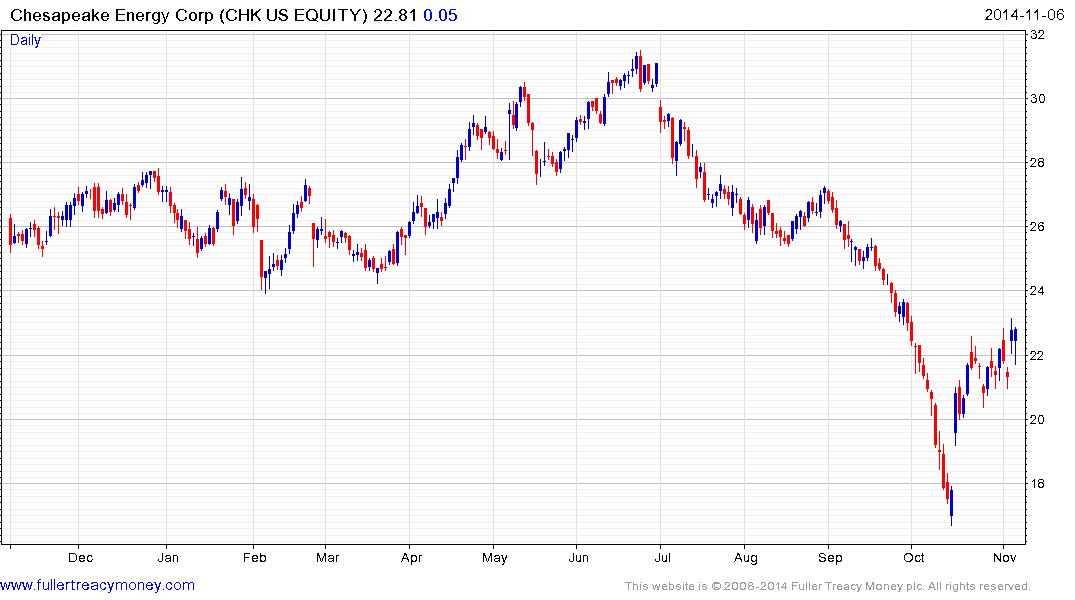This screenshot has height=600, width=1075.
Task: Click the 26 price axis label
Action: (x=1038, y=227)
